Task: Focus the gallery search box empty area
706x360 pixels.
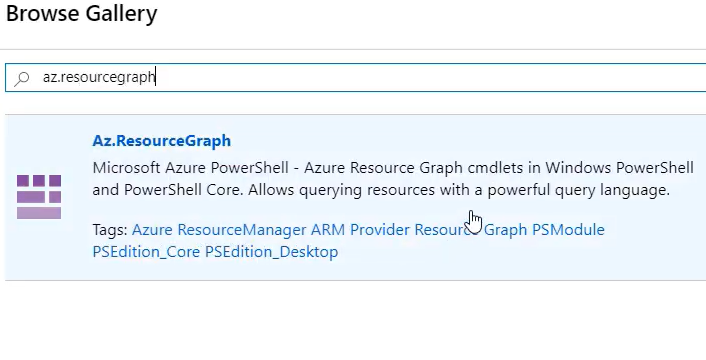Action: click(x=428, y=77)
